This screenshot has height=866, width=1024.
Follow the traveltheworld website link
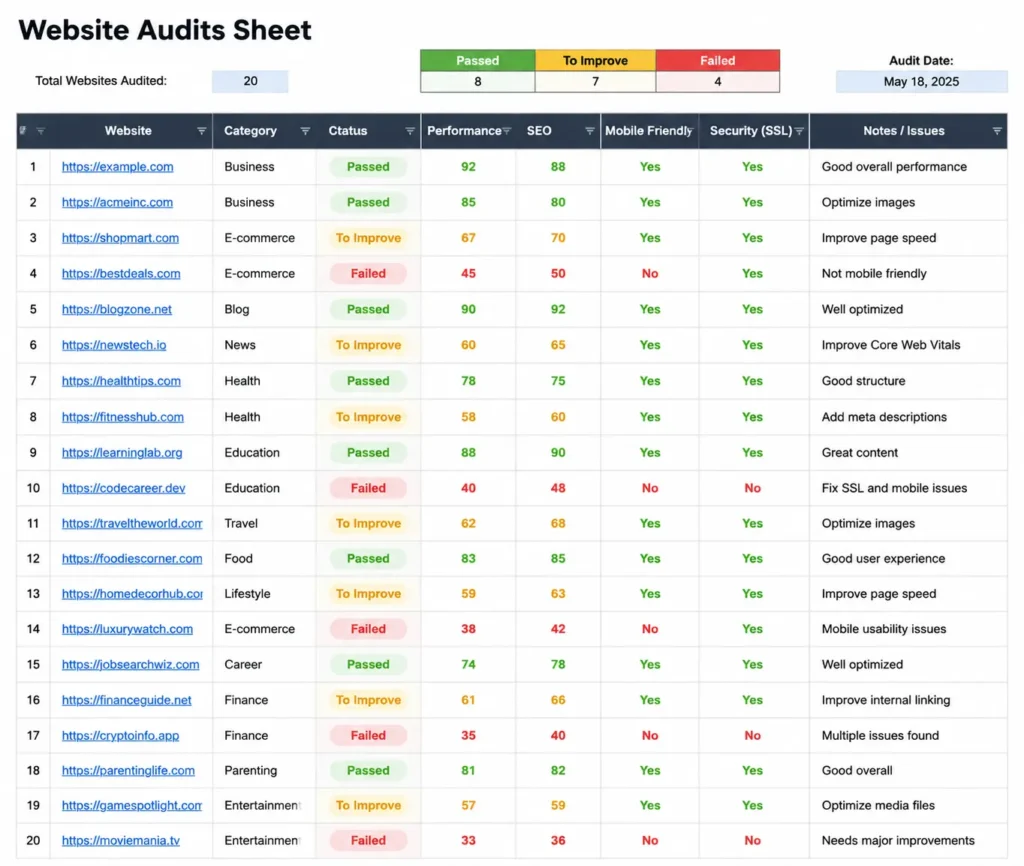pos(132,523)
